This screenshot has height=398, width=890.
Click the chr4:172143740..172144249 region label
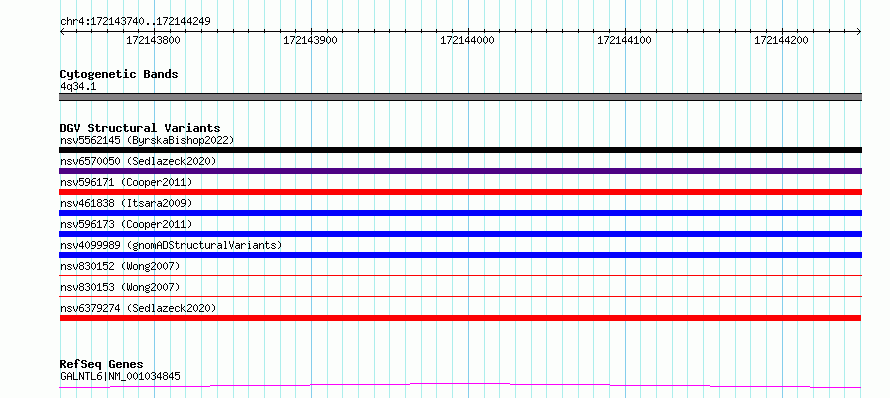tap(135, 22)
